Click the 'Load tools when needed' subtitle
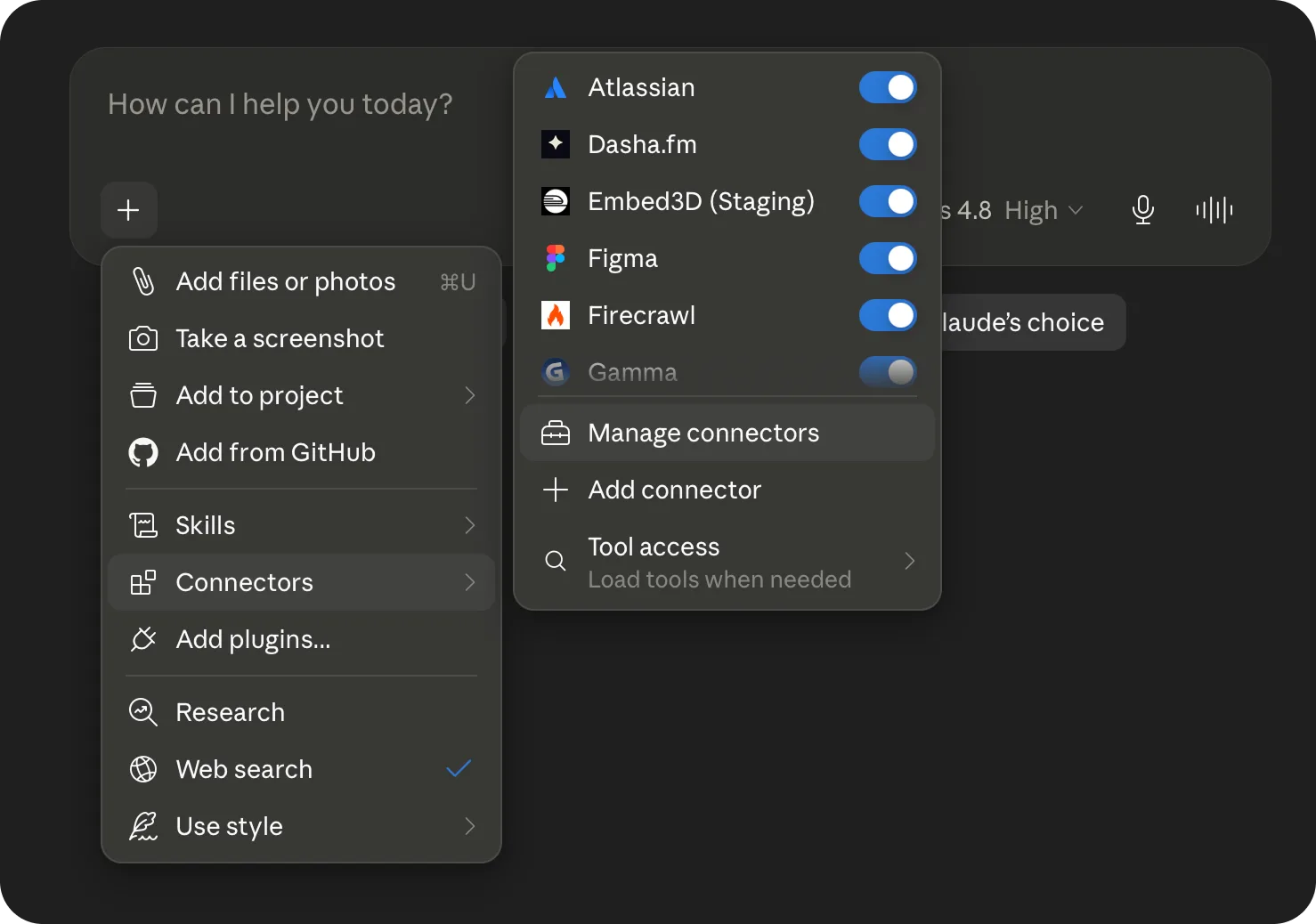1316x924 pixels. pos(719,580)
